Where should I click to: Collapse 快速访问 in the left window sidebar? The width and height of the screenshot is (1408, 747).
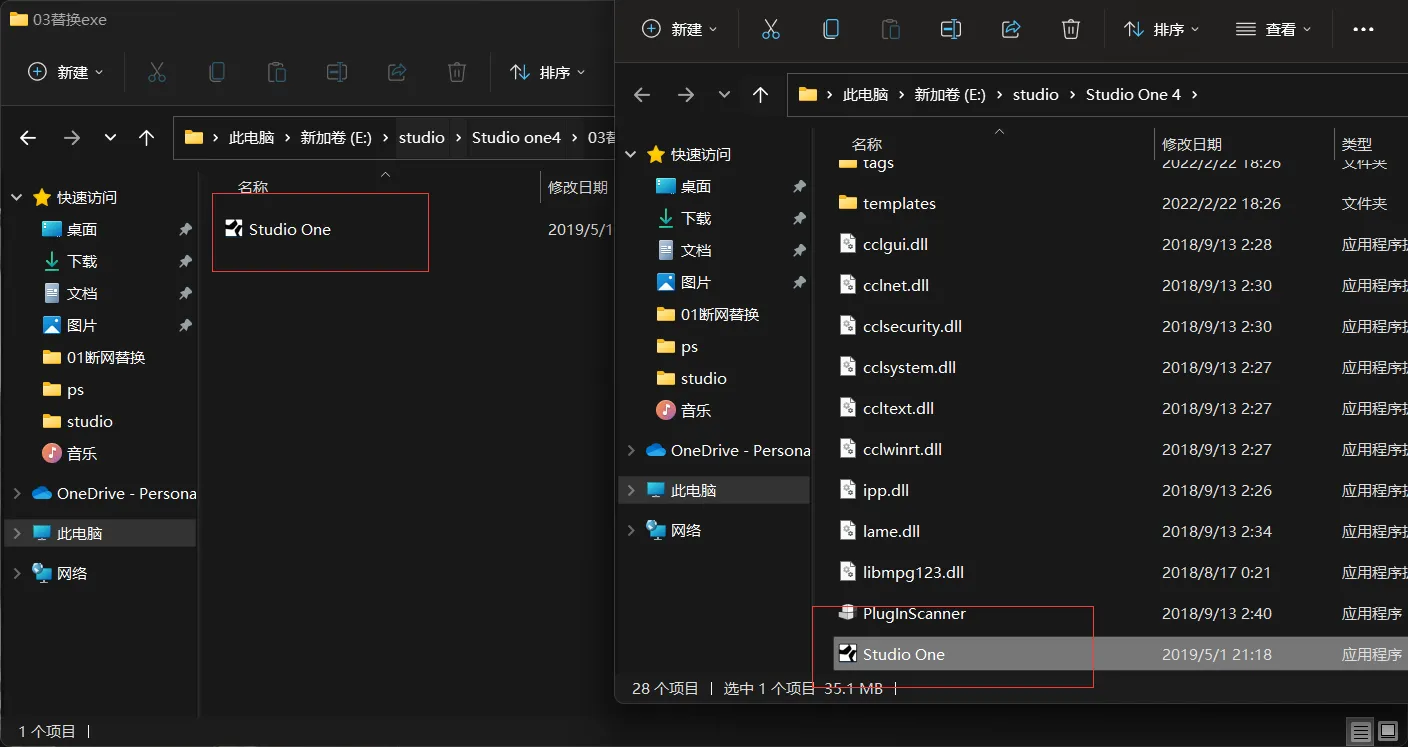click(x=17, y=198)
